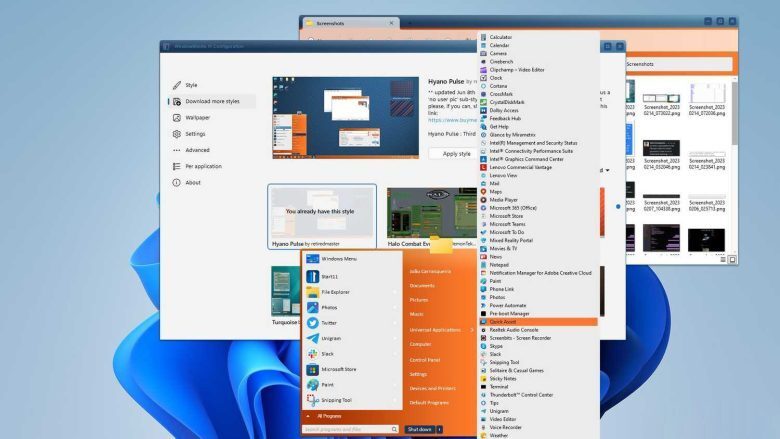Click the search programs and files field
780x439 pixels.
click(x=350, y=429)
